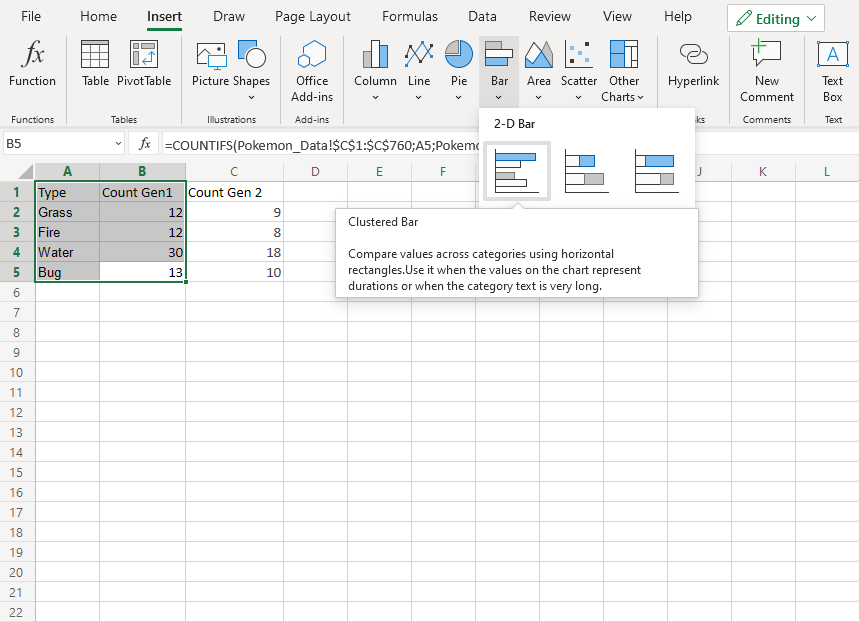
Task: Insert a Function from the ribbon
Action: point(33,64)
